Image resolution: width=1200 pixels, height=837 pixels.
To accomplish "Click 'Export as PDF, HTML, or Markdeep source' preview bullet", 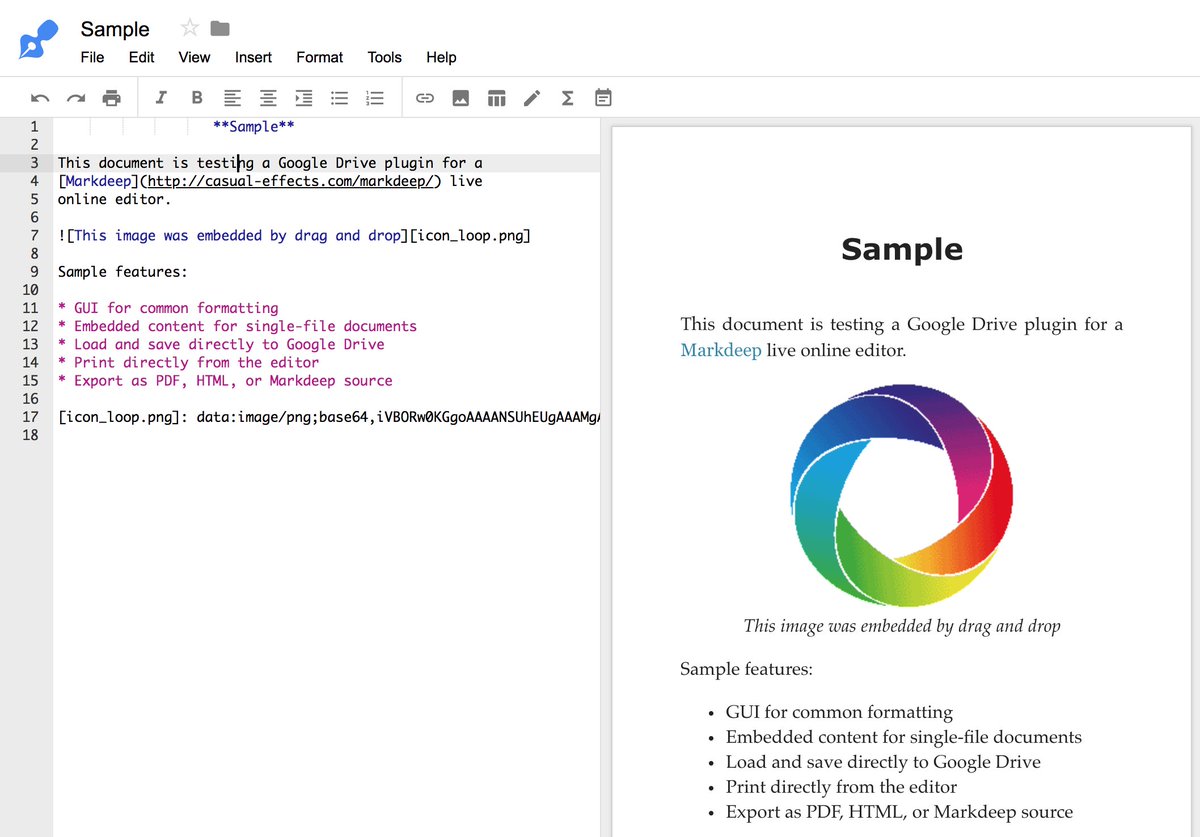I will [x=899, y=812].
